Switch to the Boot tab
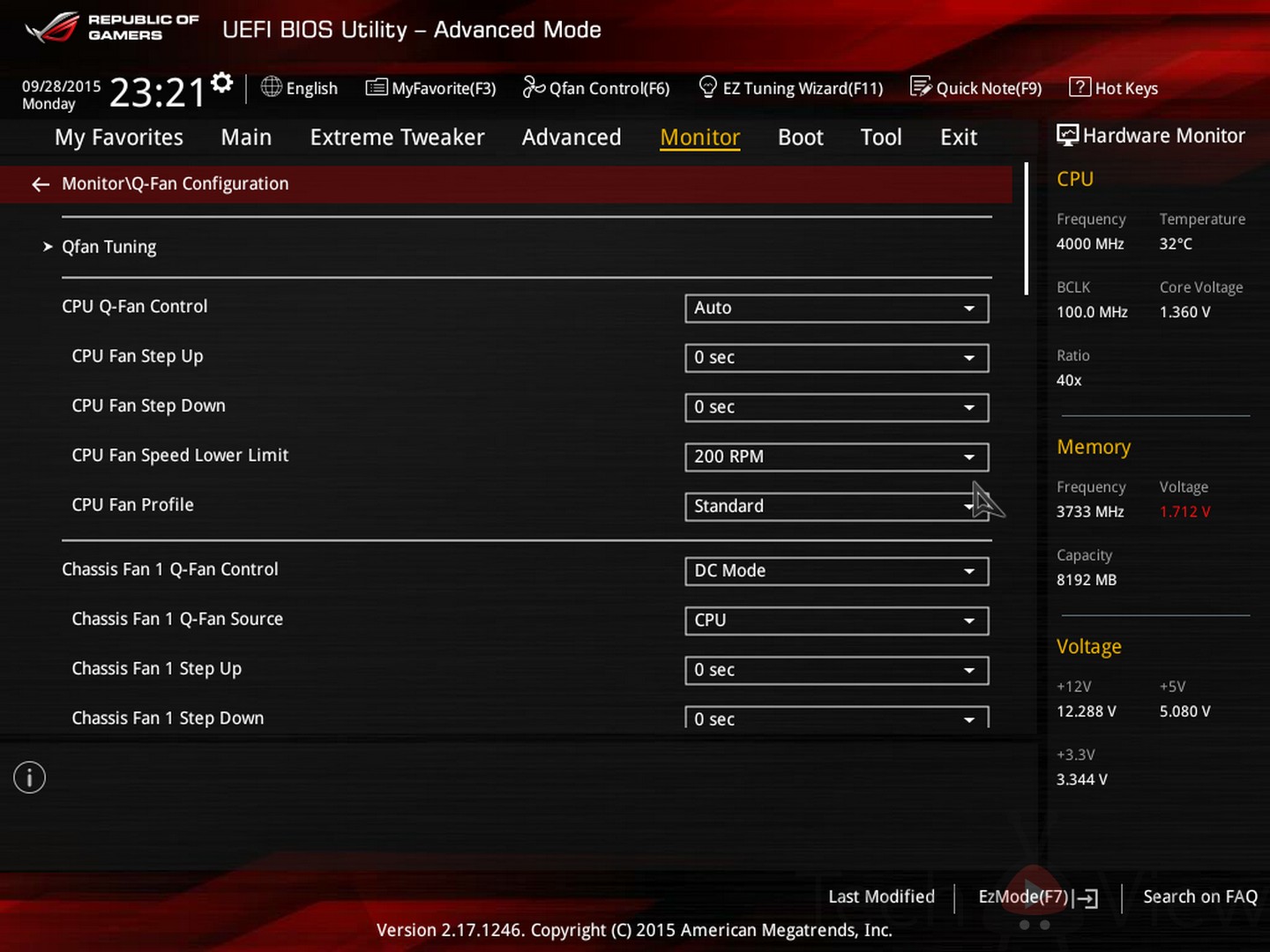Viewport: 1270px width, 952px height. [801, 138]
